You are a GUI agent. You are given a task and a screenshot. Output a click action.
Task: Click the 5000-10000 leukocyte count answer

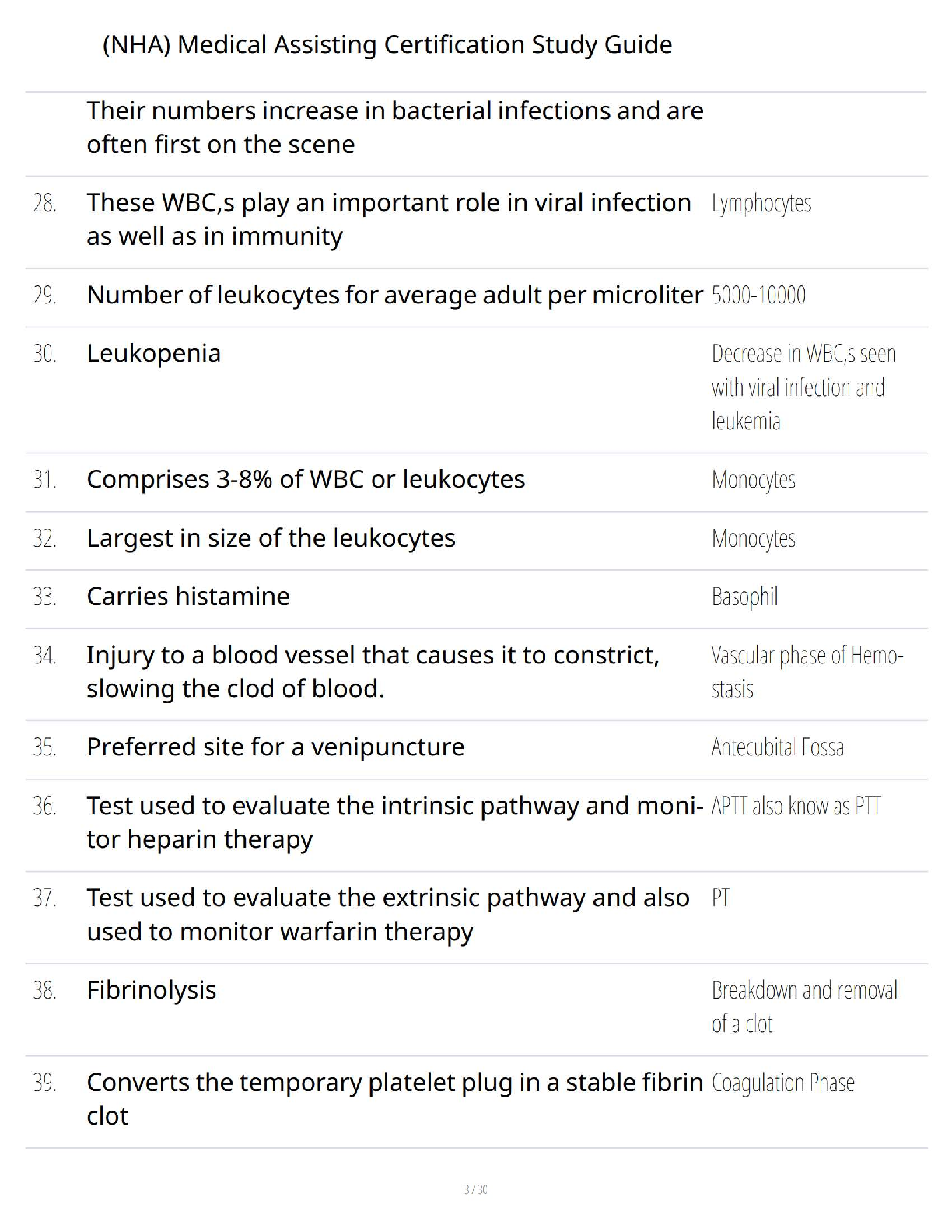(x=758, y=296)
